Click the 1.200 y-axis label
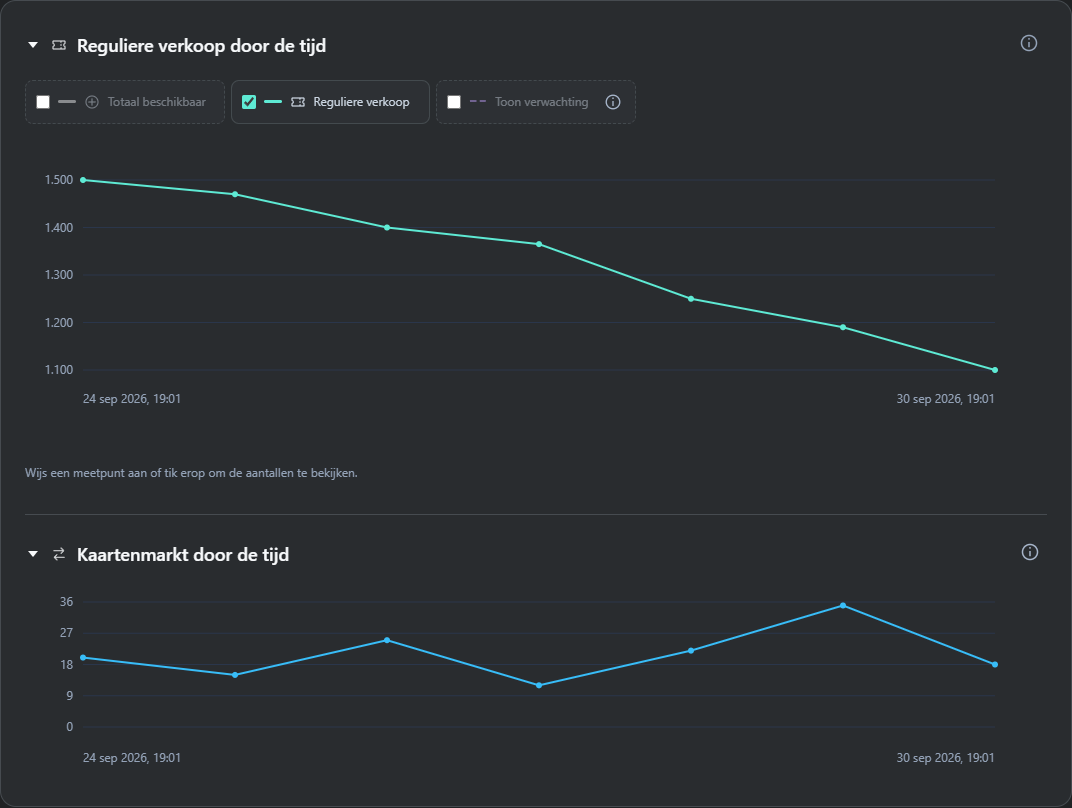The height and width of the screenshot is (808, 1072). 59,323
